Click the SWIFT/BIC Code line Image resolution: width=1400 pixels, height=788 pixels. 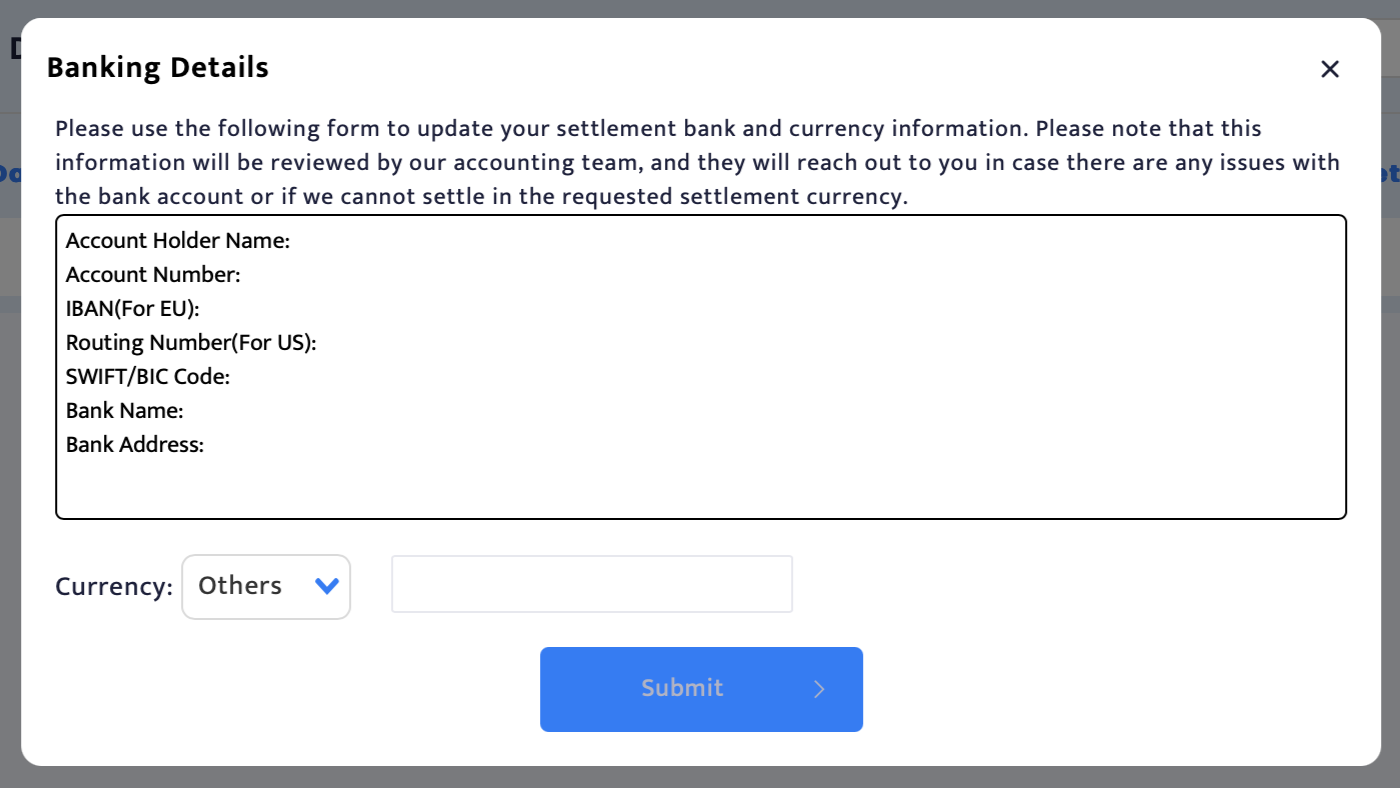pos(148,377)
